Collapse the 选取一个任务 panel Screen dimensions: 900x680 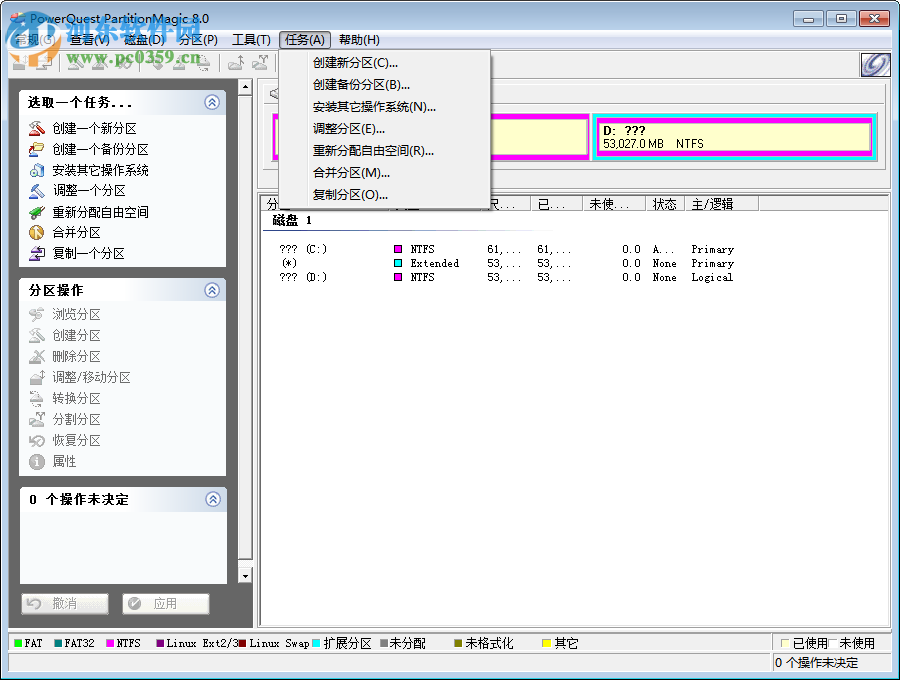click(212, 102)
